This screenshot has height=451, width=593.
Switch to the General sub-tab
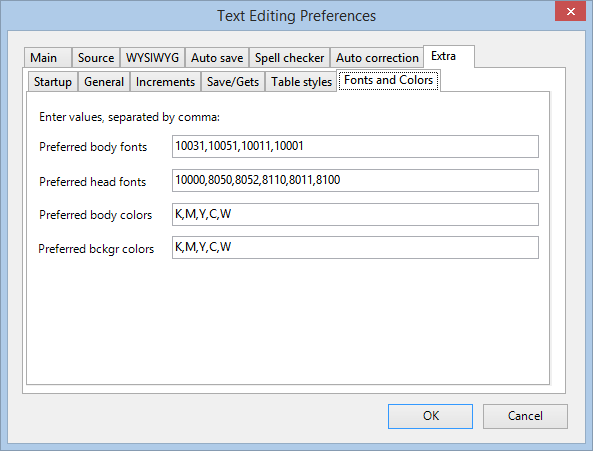(104, 82)
